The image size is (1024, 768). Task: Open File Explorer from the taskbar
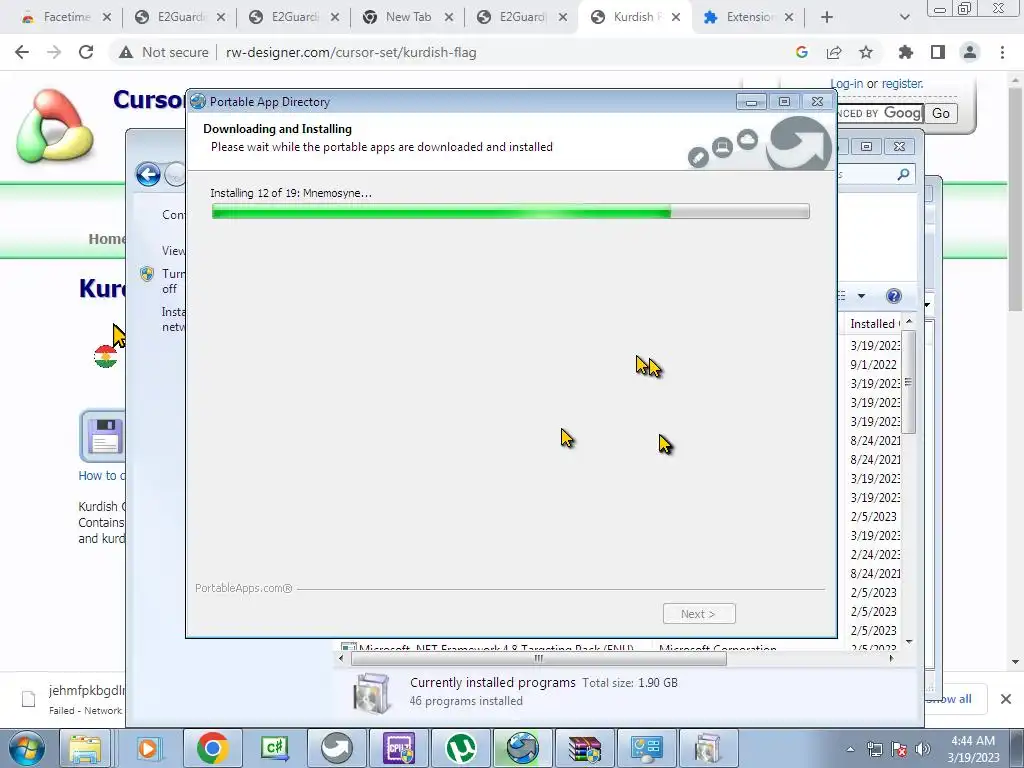(85, 748)
